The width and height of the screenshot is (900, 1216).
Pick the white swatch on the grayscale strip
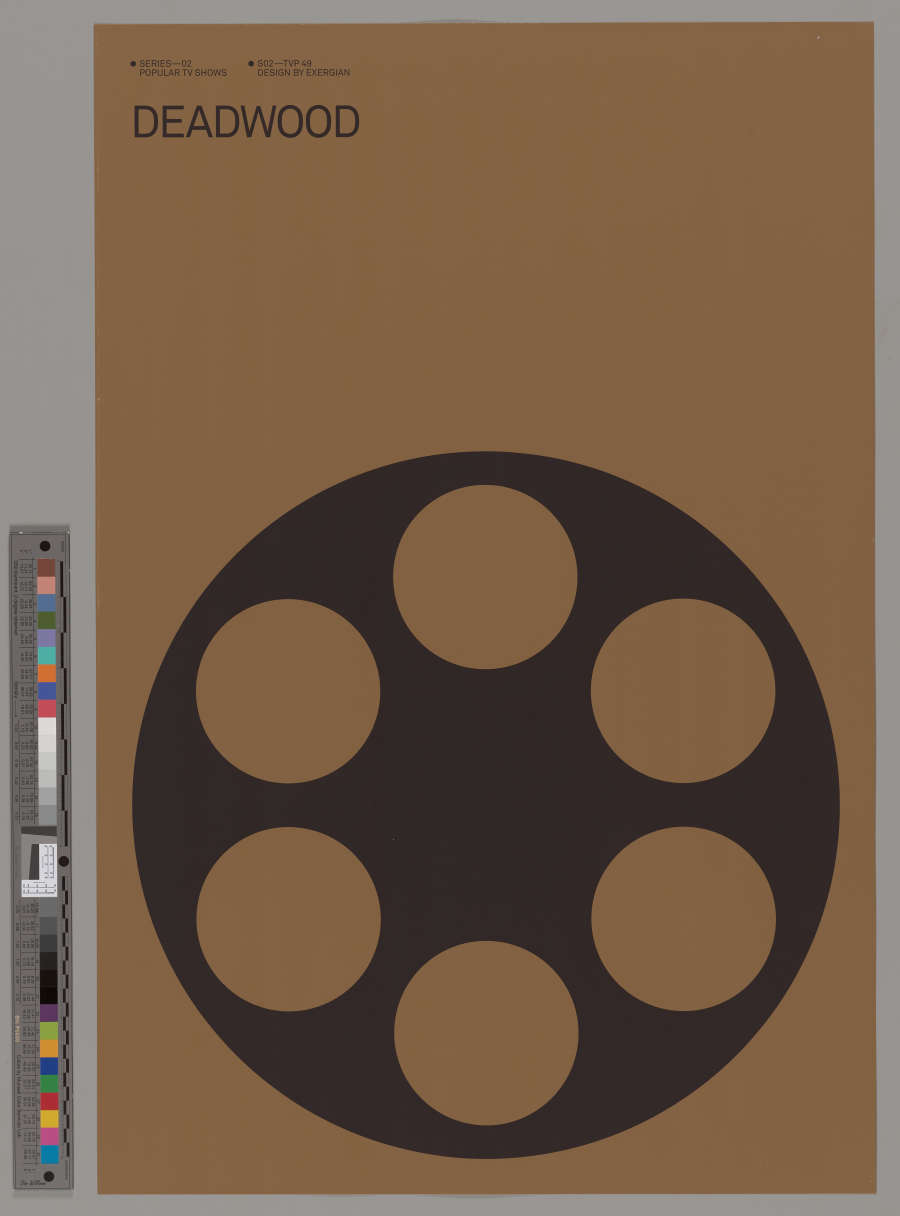click(x=47, y=727)
